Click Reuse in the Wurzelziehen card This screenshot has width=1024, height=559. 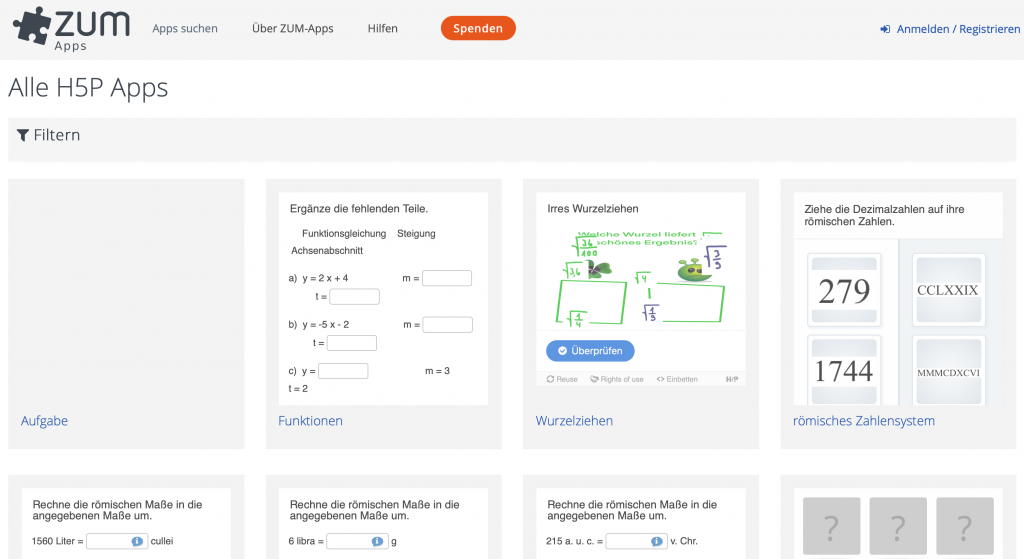pos(562,379)
